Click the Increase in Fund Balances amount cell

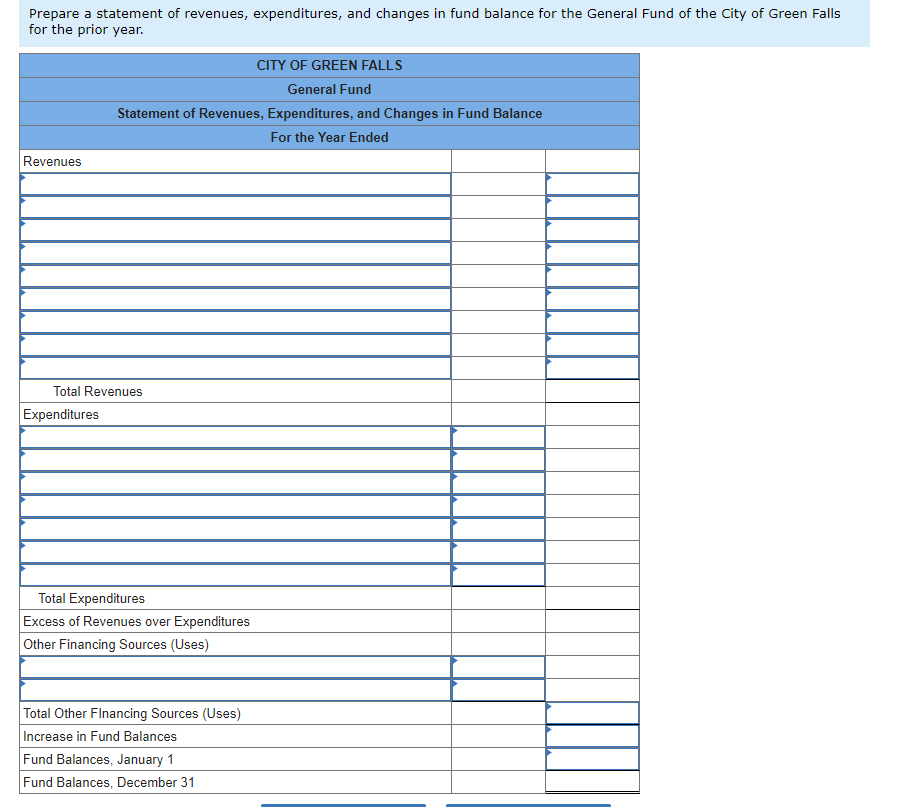592,736
